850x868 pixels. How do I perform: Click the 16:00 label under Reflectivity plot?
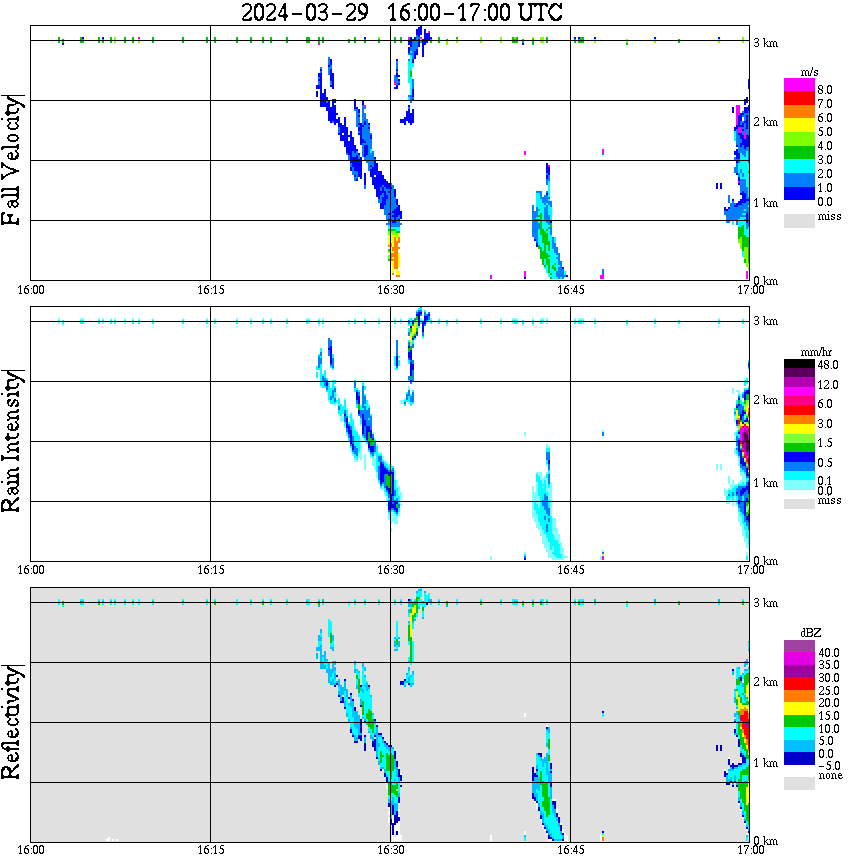click(30, 850)
